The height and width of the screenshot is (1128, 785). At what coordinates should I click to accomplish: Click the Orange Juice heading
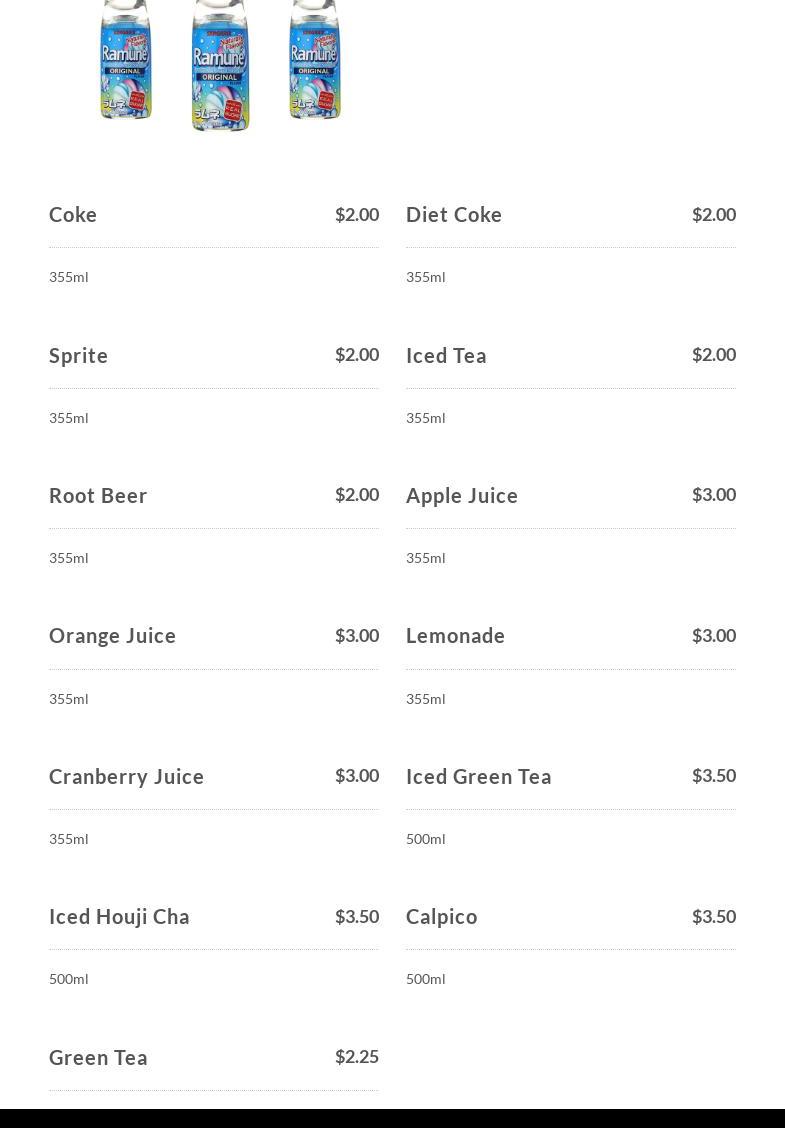pos(112,636)
